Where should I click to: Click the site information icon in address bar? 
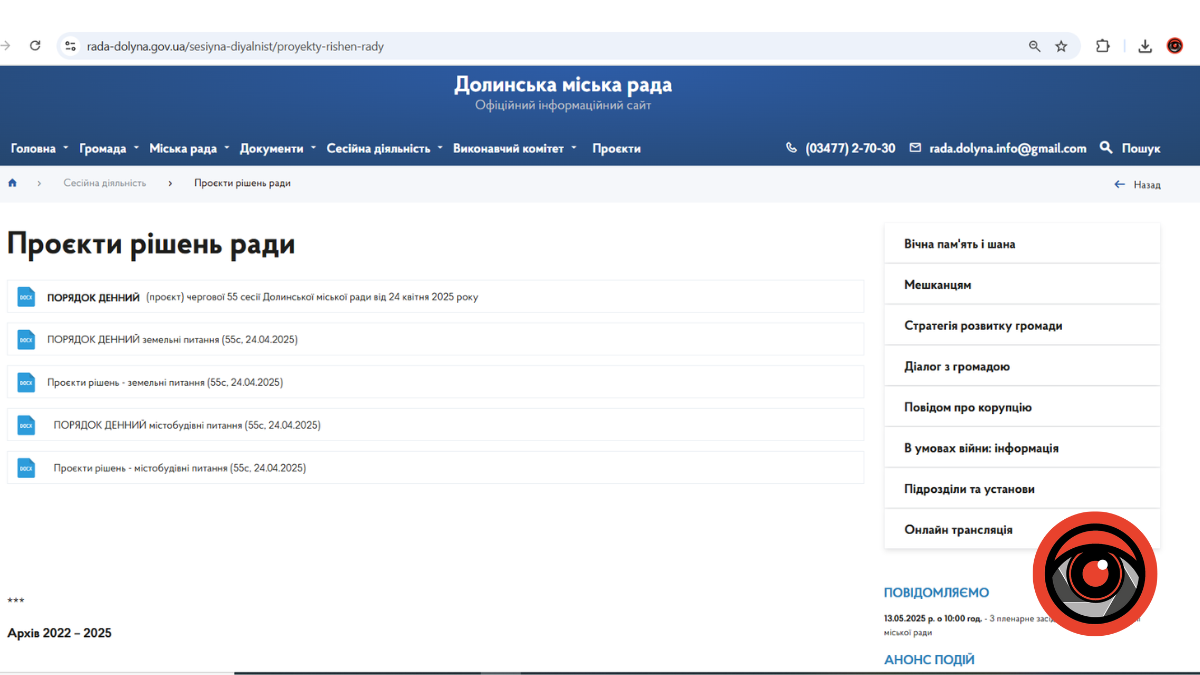pos(69,46)
